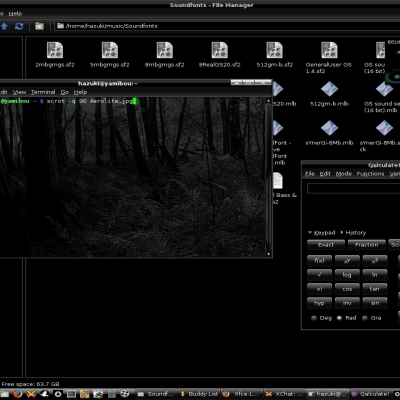Viewport: 400px width, 400px height.
Task: Launch Firefox from the panel launcher
Action: pos(18,394)
